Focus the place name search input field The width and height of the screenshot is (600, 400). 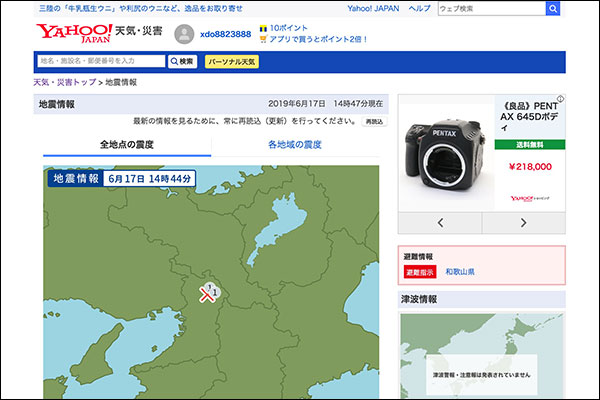tap(100, 61)
